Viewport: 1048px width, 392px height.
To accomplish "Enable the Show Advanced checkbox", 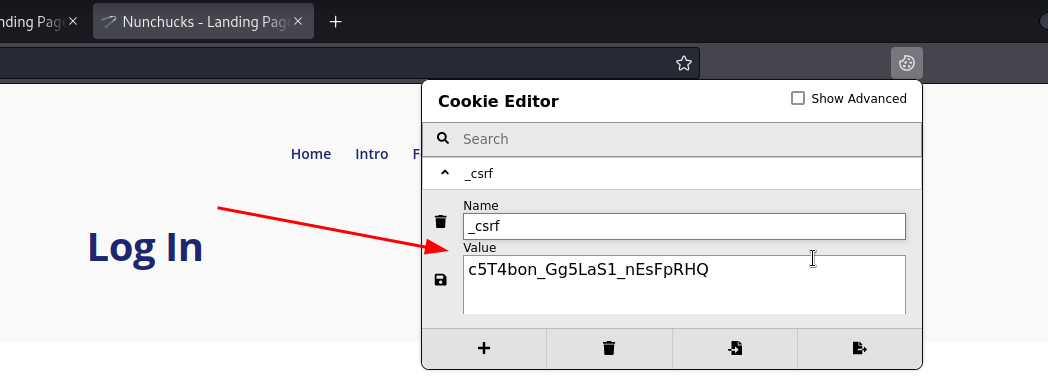I will [x=797, y=98].
